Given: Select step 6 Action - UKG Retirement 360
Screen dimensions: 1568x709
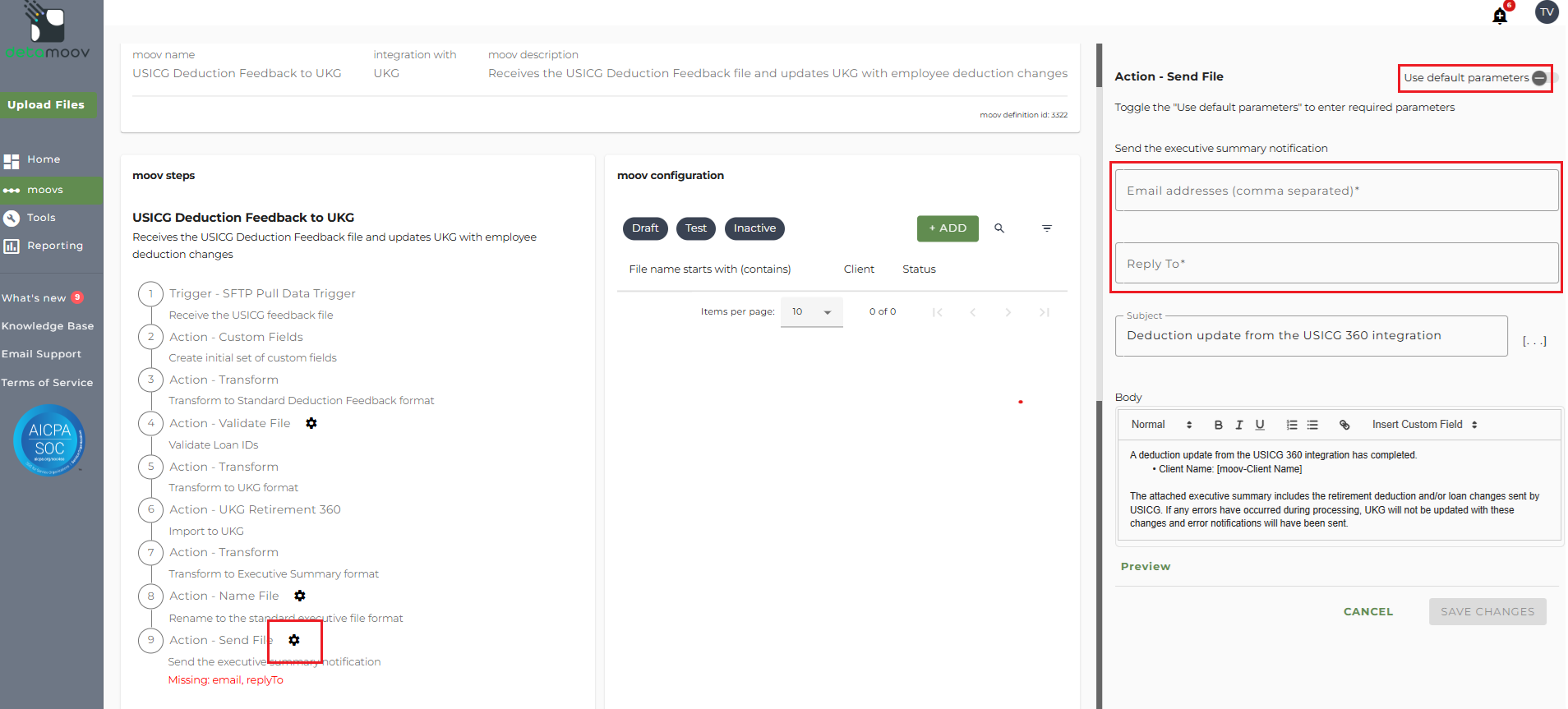Looking at the screenshot, I should click(x=255, y=509).
